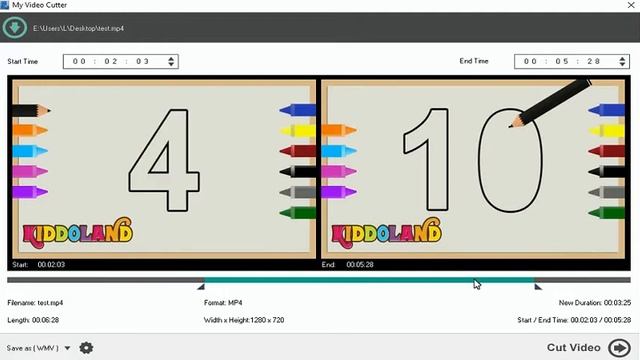Image resolution: width=640 pixels, height=360 pixels.
Task: Increase Start Time with up stepper arrow
Action: [x=171, y=58]
